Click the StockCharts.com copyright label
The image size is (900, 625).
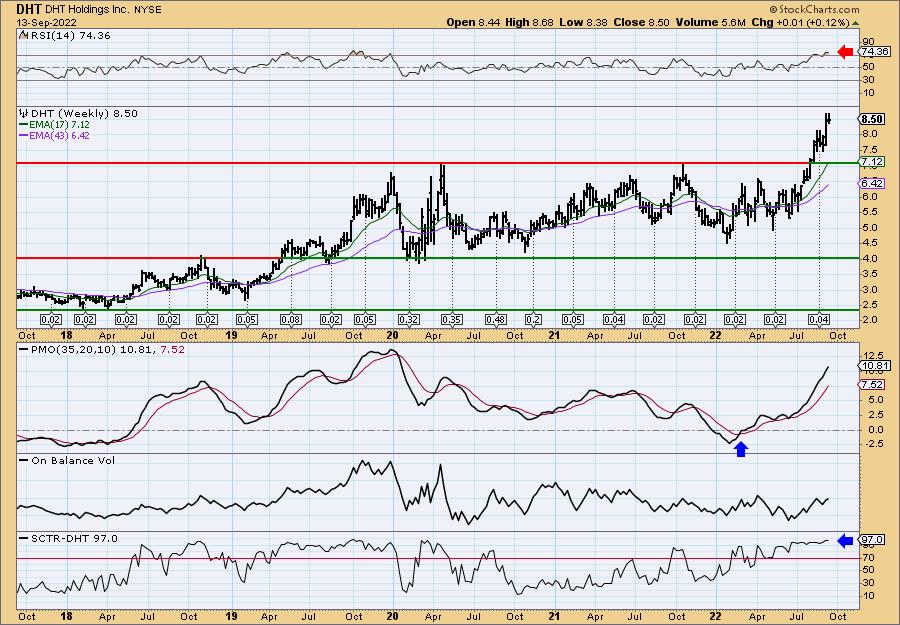[814, 9]
